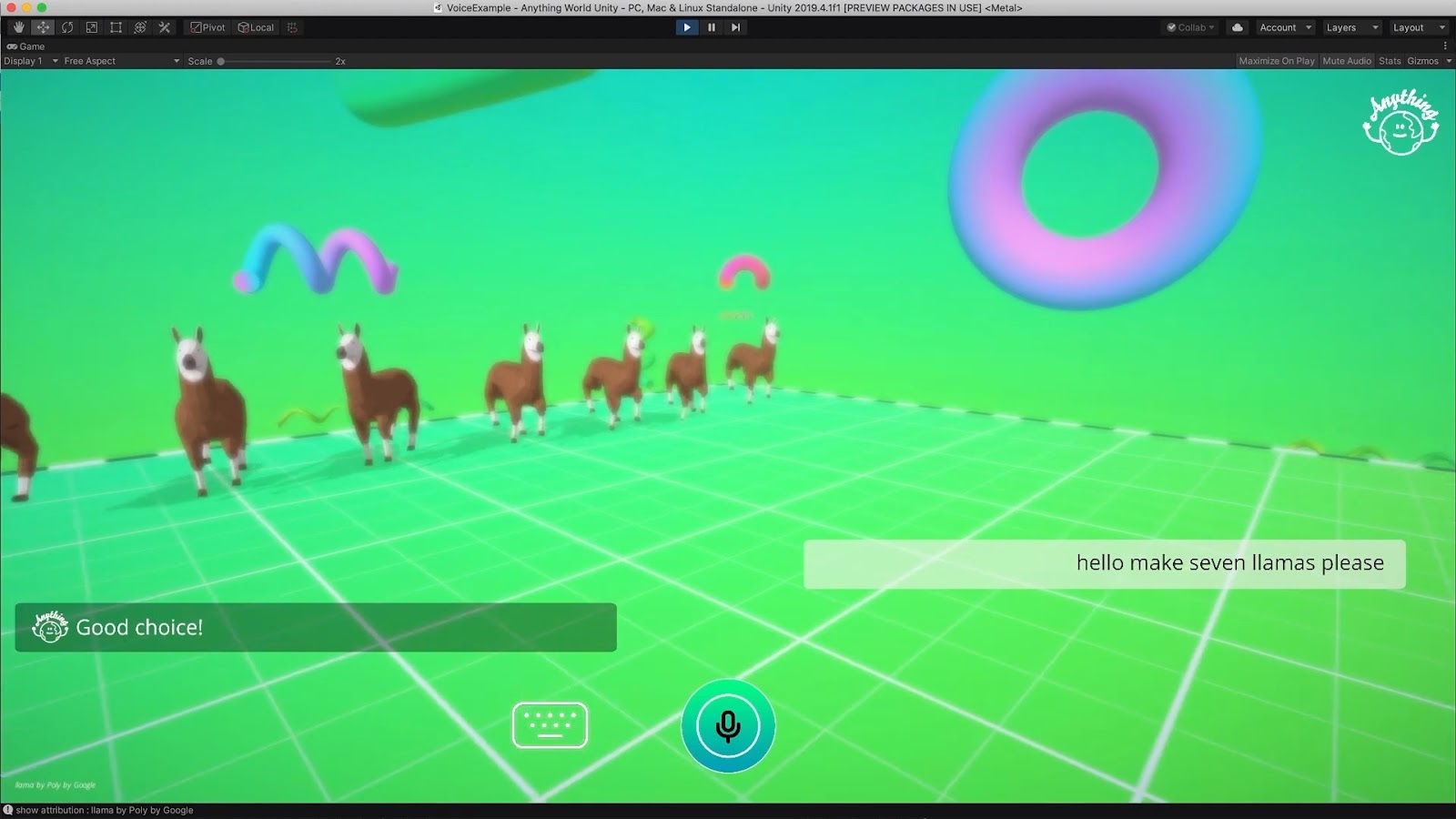Screen dimensions: 1456x819
Task: Switch to the Game tab
Action: tap(26, 46)
